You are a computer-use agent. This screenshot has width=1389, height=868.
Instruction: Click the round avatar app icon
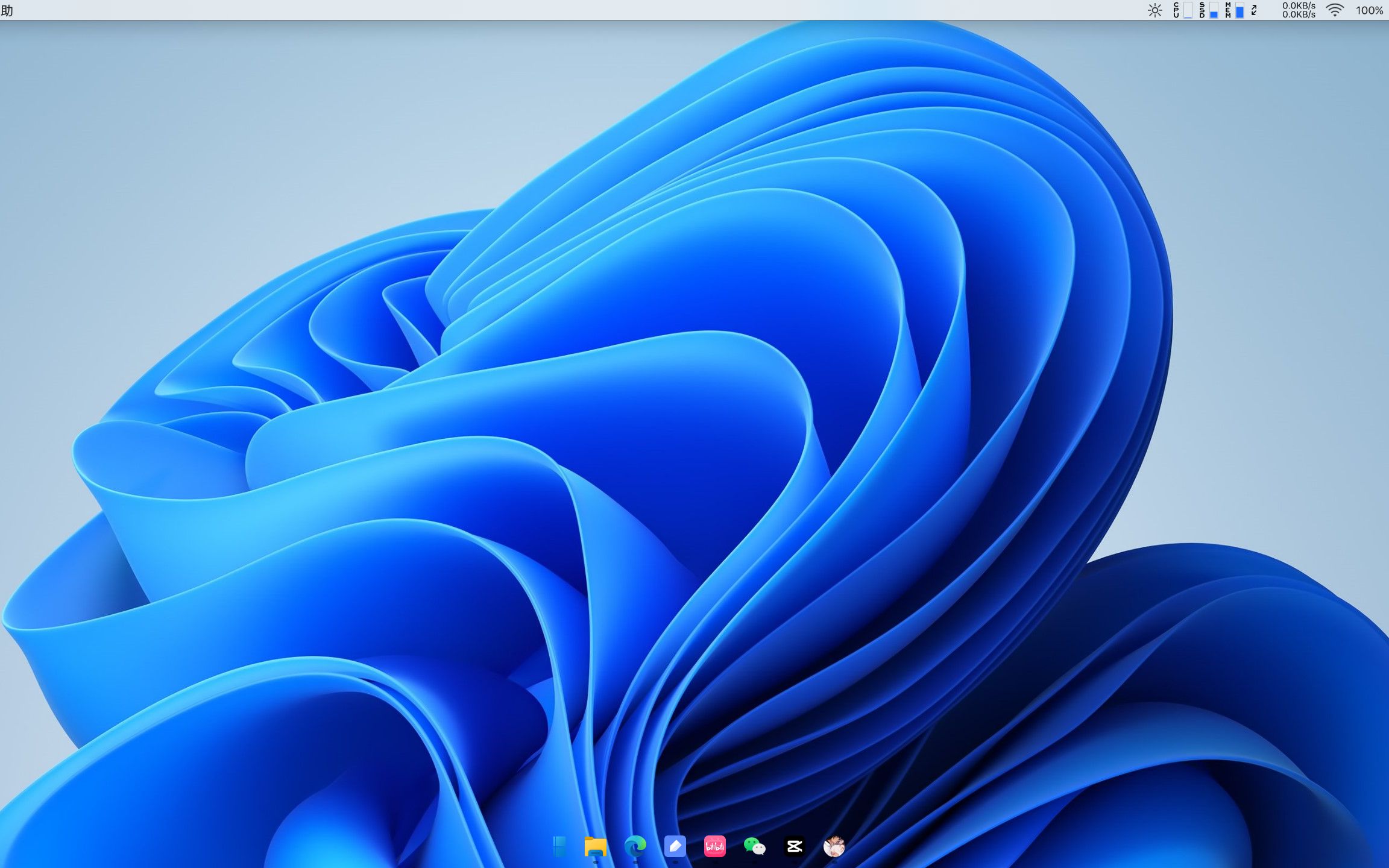[x=834, y=846]
